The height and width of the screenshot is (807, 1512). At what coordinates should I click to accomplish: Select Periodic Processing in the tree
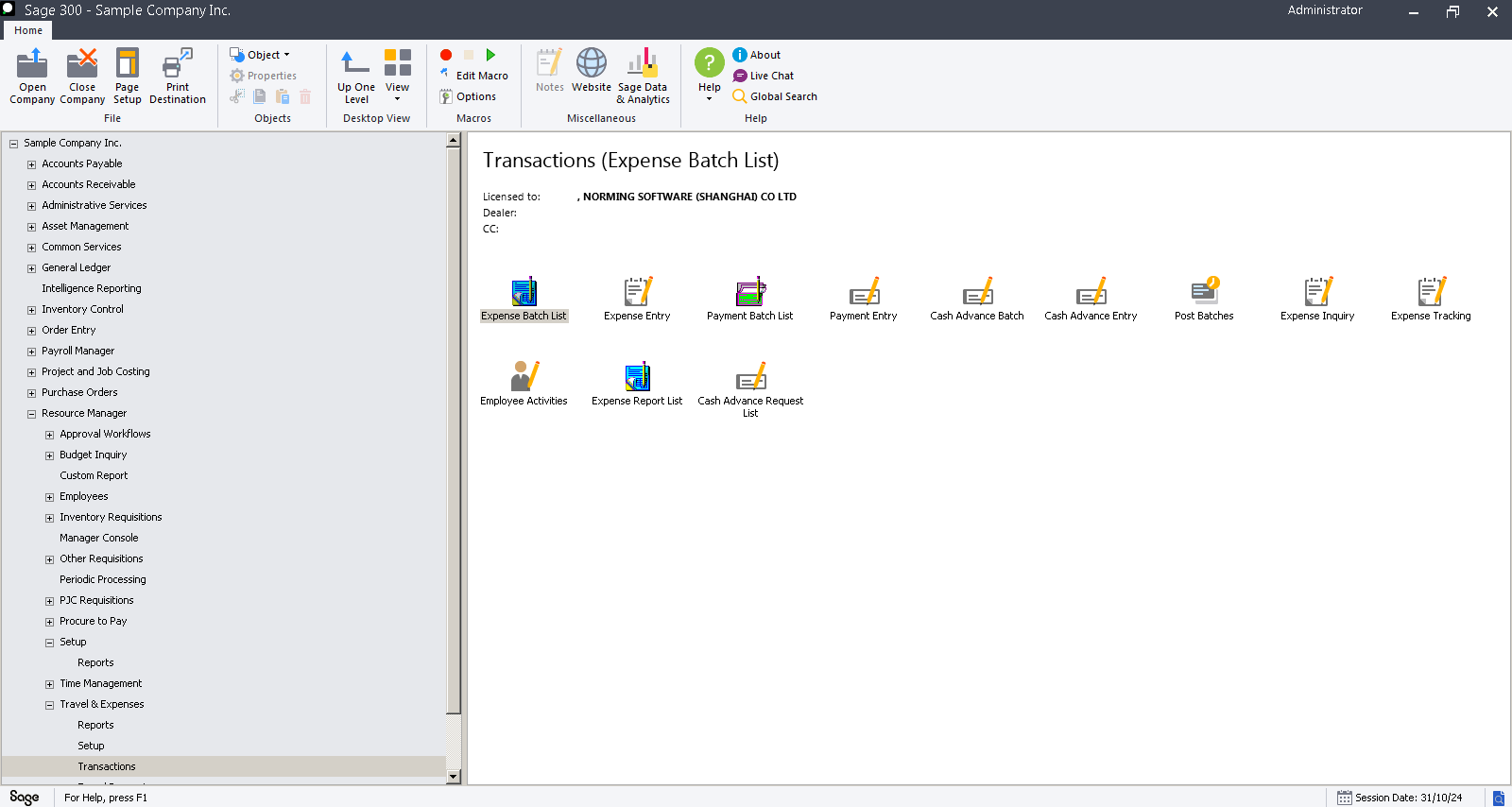[x=103, y=579]
